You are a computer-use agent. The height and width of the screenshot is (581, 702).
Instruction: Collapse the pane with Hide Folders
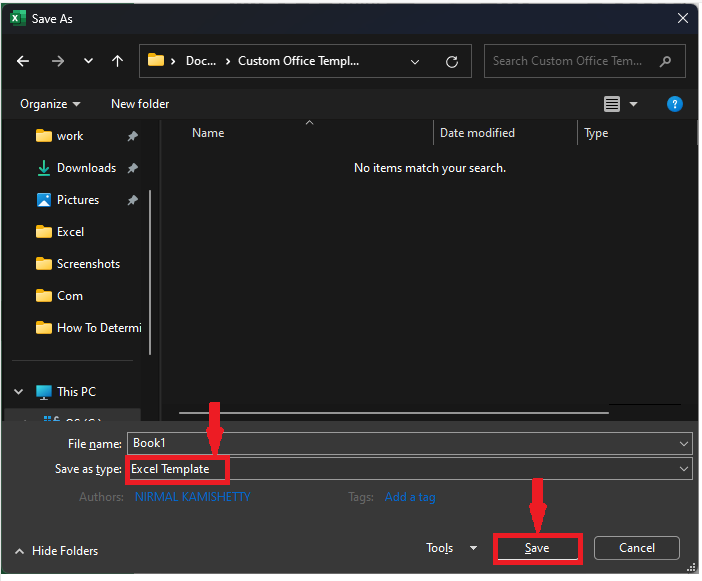57,551
